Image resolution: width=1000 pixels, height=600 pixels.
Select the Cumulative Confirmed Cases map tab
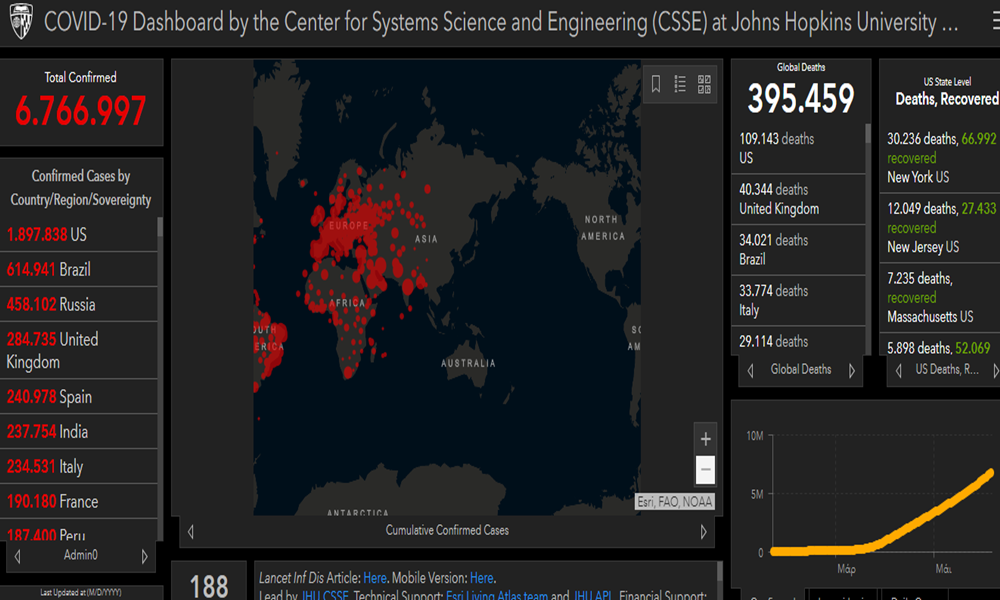click(x=447, y=531)
